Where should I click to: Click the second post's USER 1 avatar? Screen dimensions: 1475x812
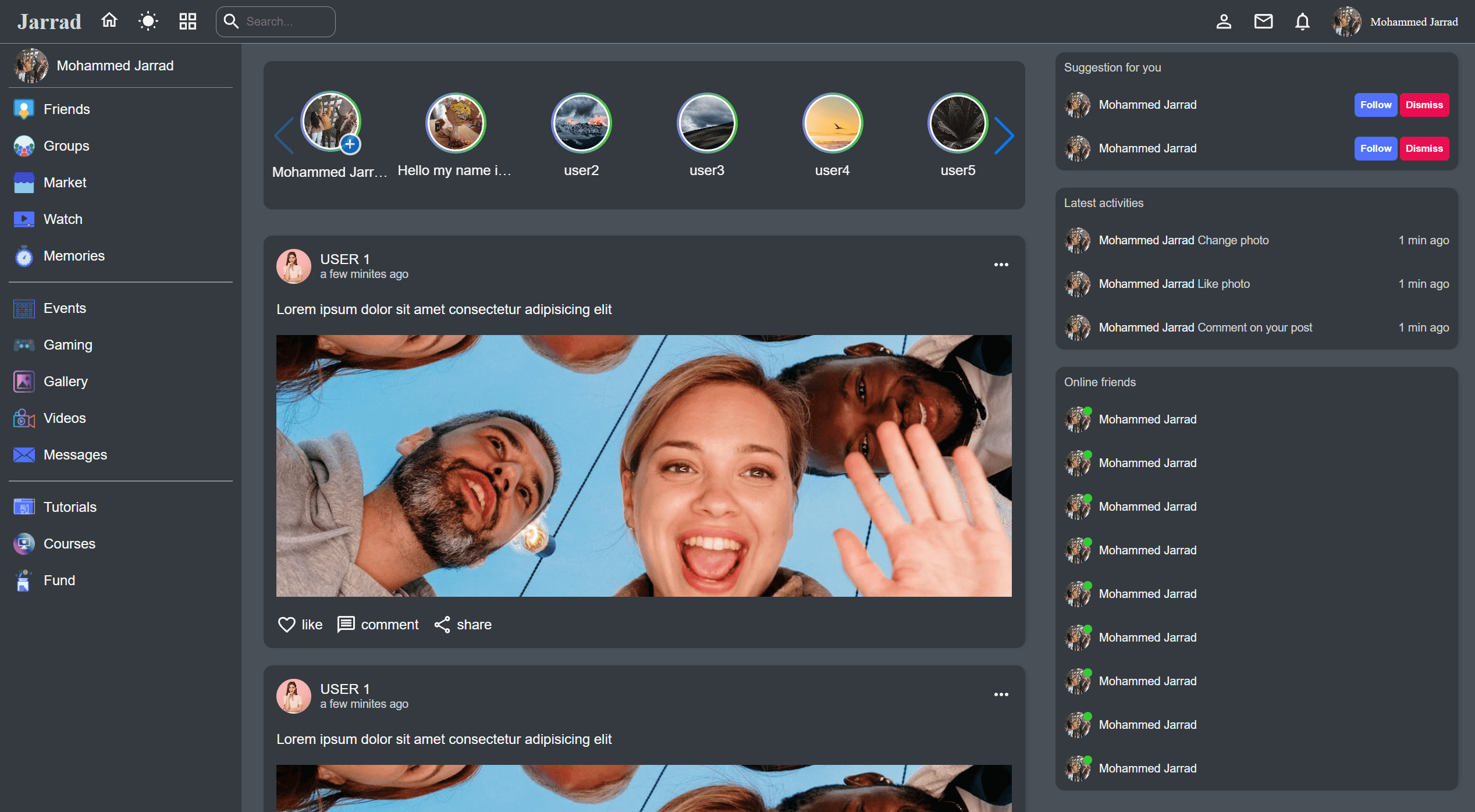(294, 696)
